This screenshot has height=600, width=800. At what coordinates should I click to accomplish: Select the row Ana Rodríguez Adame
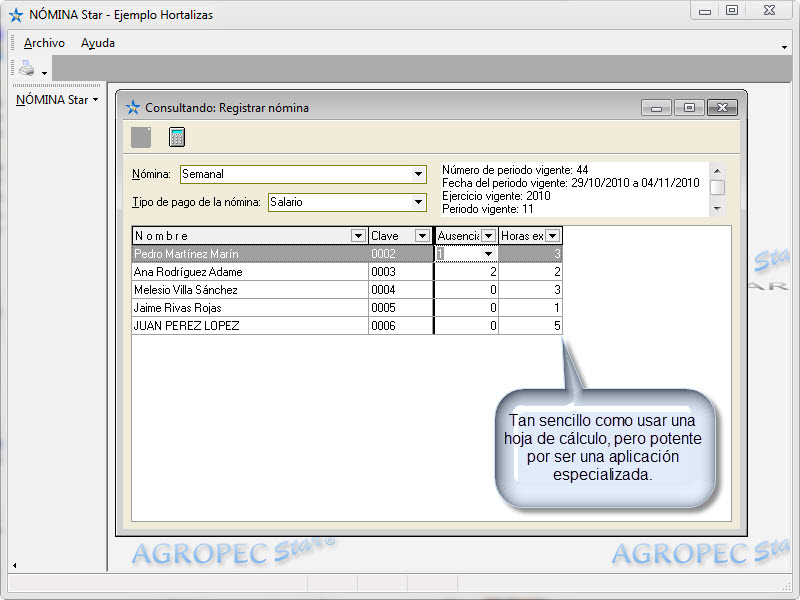347,271
